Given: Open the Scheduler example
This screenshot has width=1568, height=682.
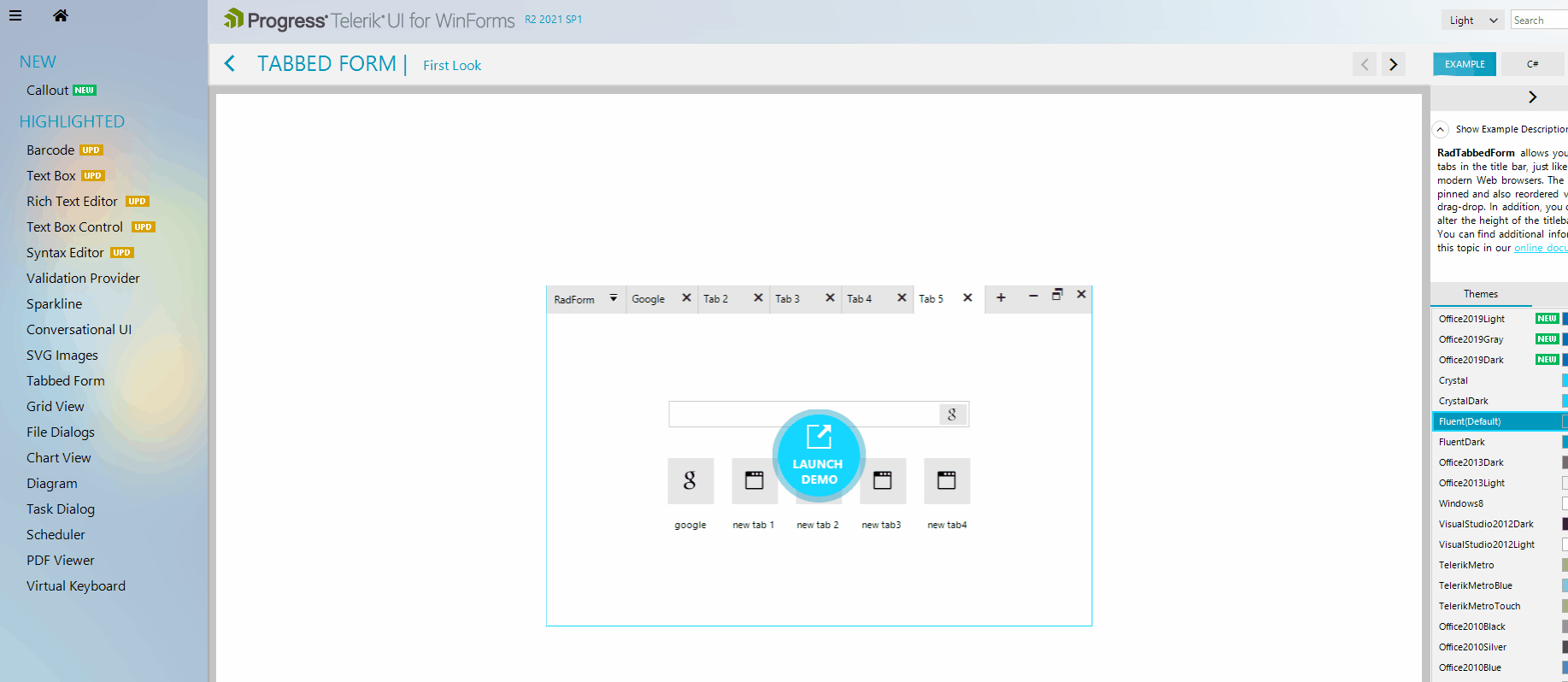Looking at the screenshot, I should [x=56, y=534].
